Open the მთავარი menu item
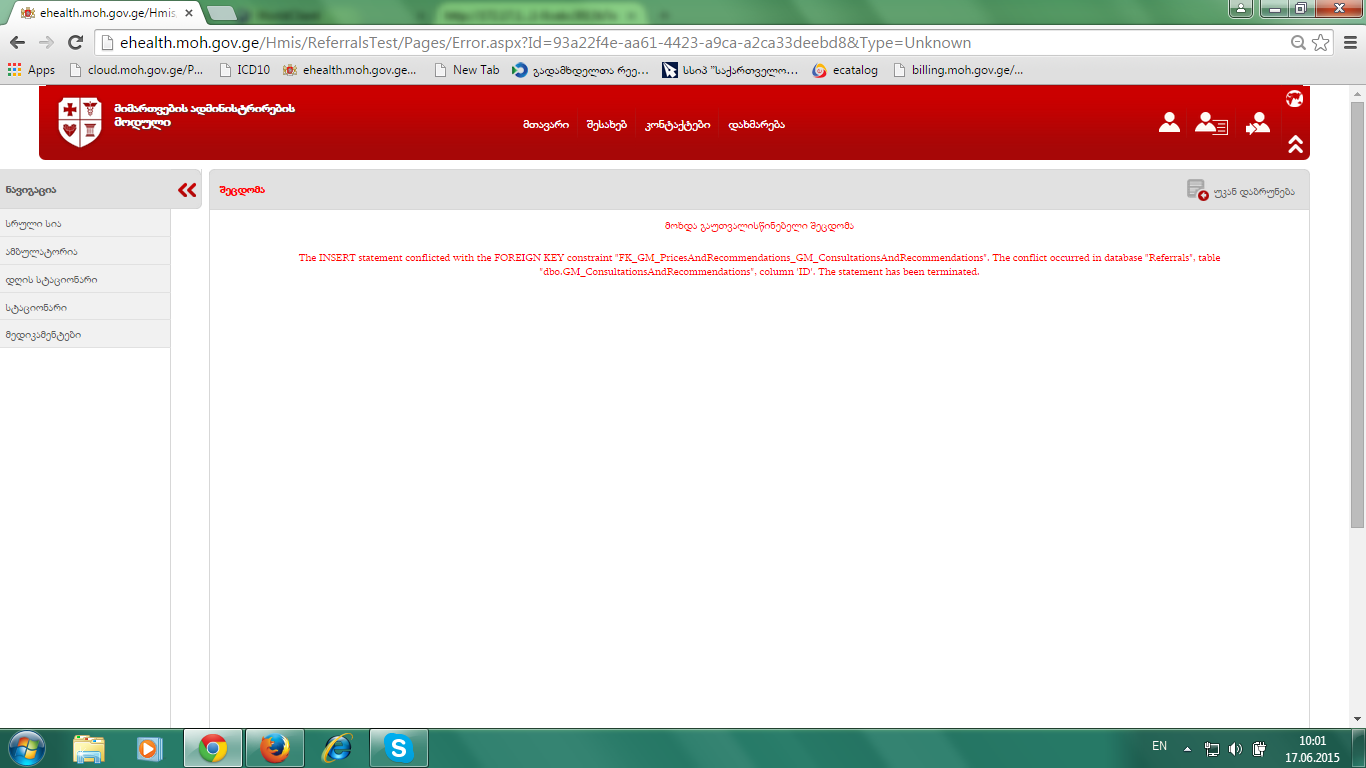Viewport: 1366px width, 768px height. click(x=545, y=125)
